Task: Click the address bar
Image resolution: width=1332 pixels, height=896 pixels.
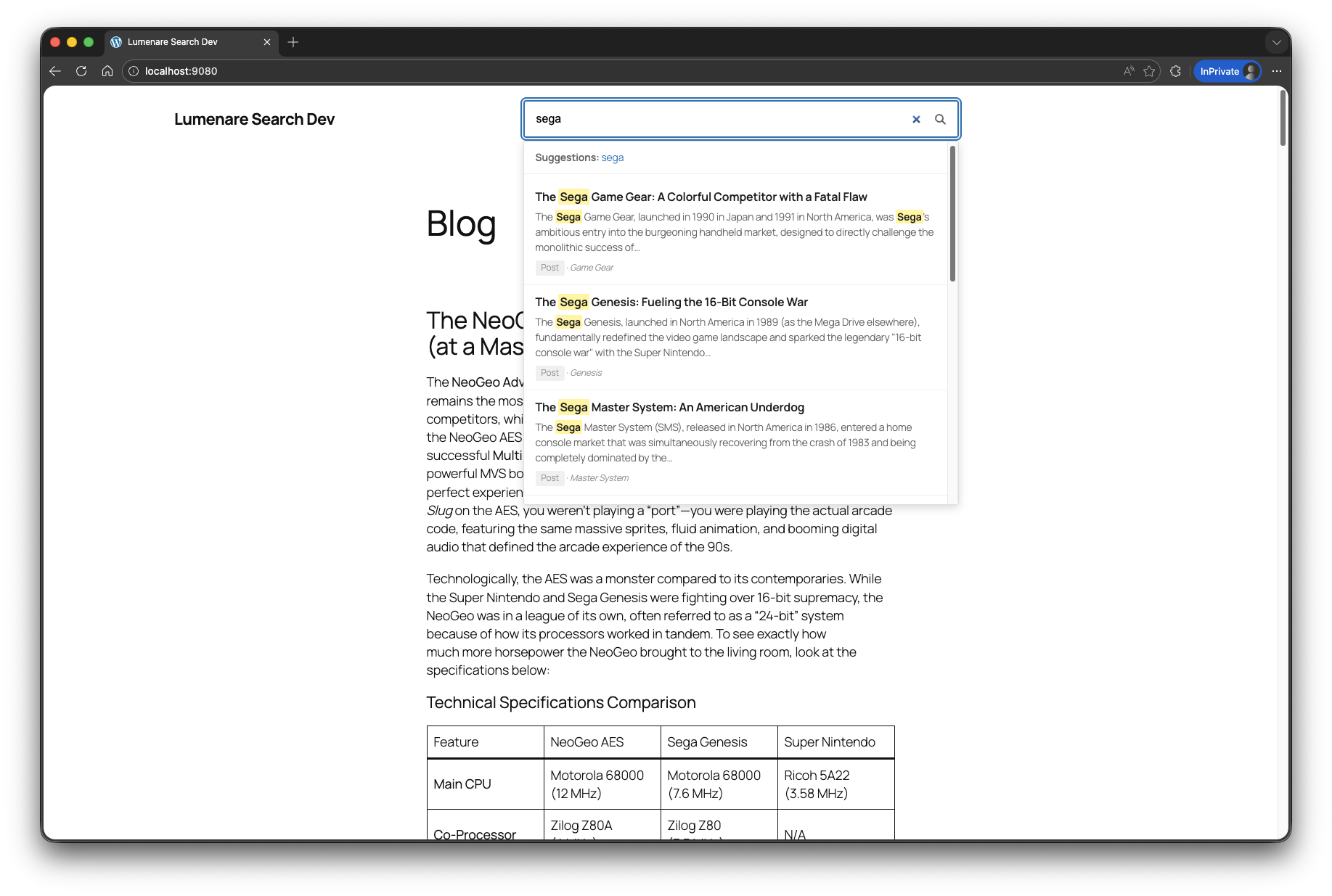Action: click(x=290, y=71)
